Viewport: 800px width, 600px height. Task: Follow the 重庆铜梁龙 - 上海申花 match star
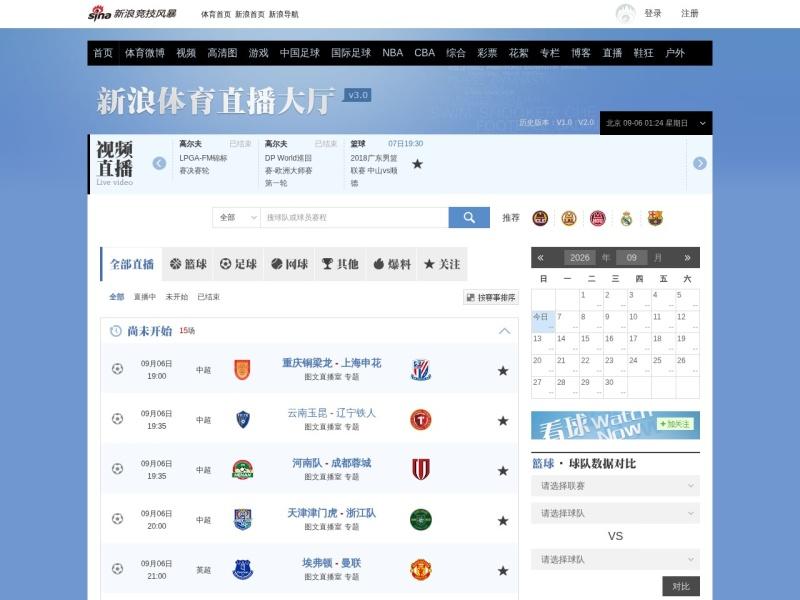503,371
